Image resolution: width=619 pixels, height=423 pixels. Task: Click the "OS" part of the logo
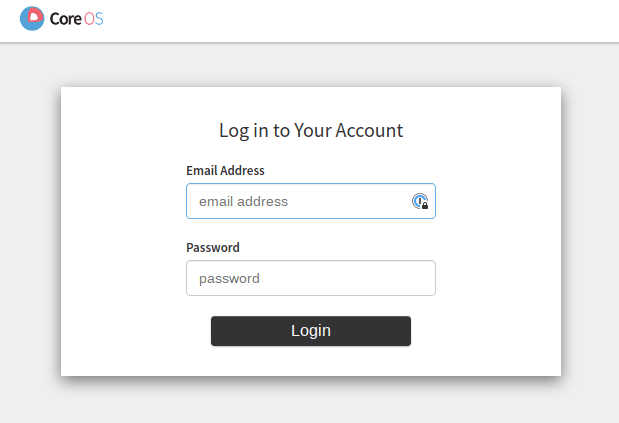(x=94, y=19)
